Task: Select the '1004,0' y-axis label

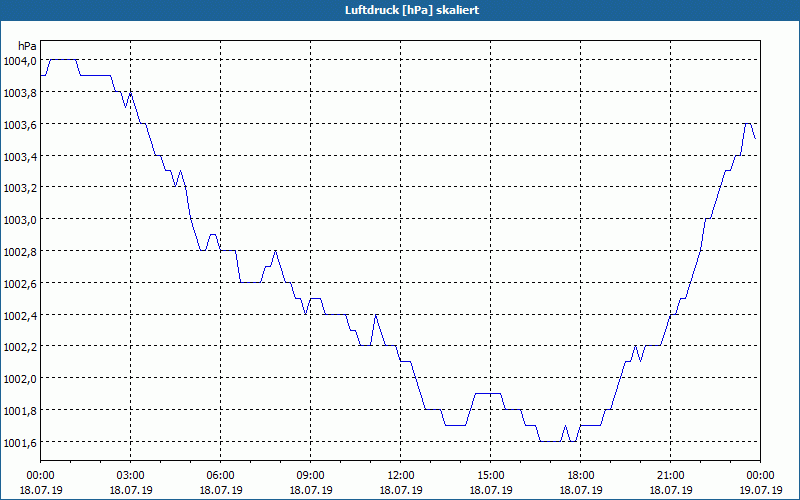Action: (x=19, y=61)
